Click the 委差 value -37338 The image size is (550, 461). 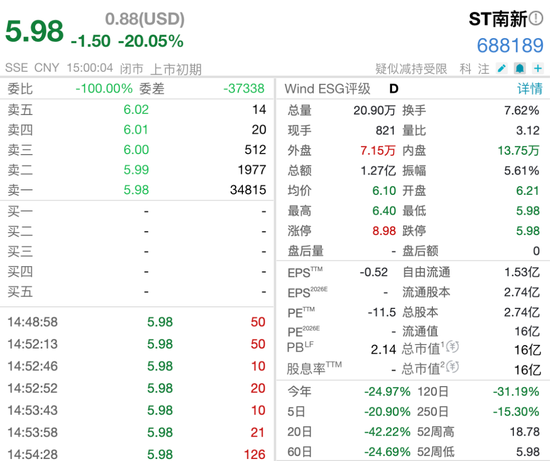(x=244, y=88)
